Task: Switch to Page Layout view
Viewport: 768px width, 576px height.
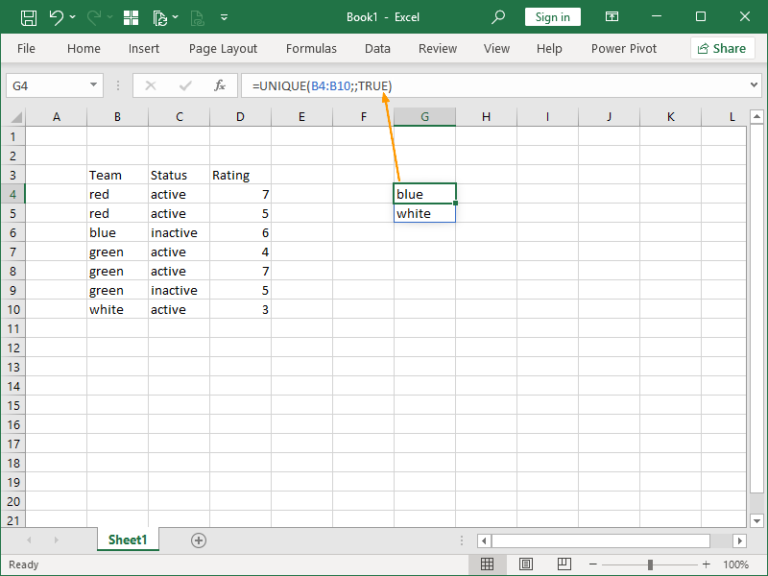Action: click(526, 565)
